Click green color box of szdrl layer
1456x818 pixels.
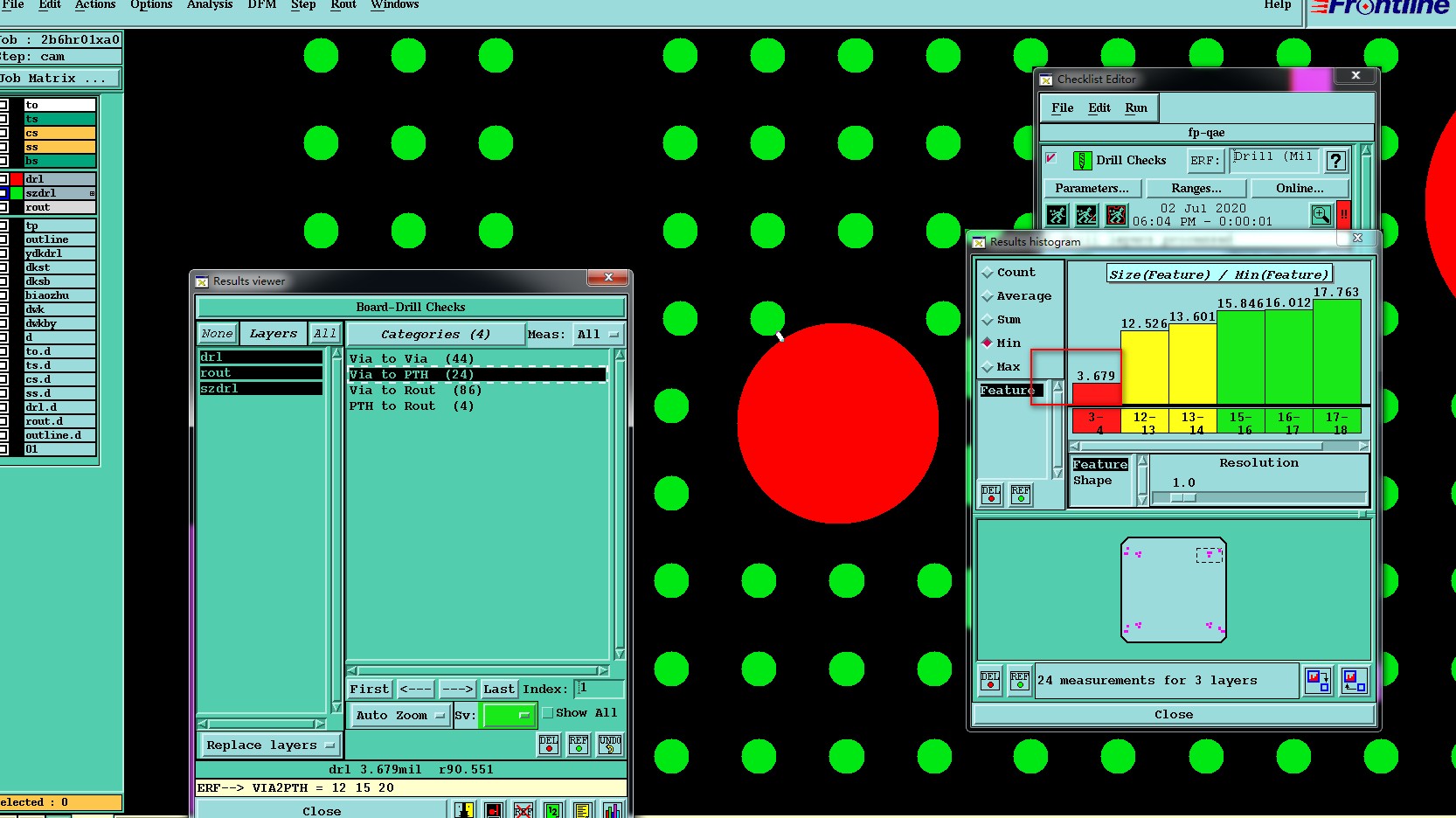click(x=17, y=193)
